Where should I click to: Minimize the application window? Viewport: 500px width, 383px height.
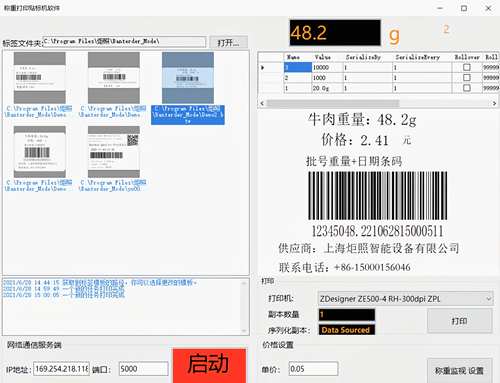pos(440,8)
